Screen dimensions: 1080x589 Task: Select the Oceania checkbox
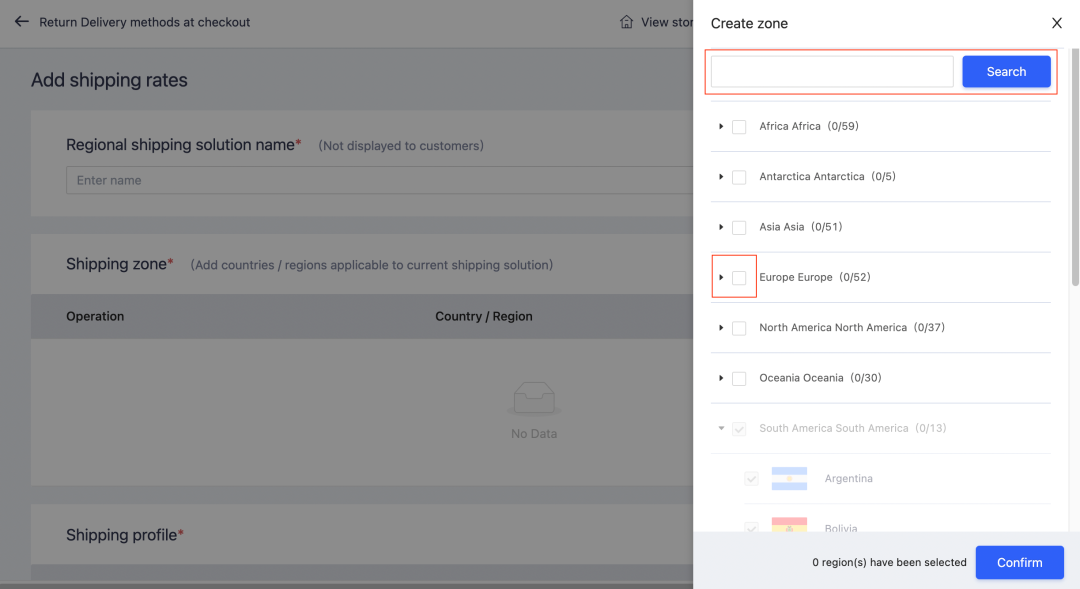[739, 378]
